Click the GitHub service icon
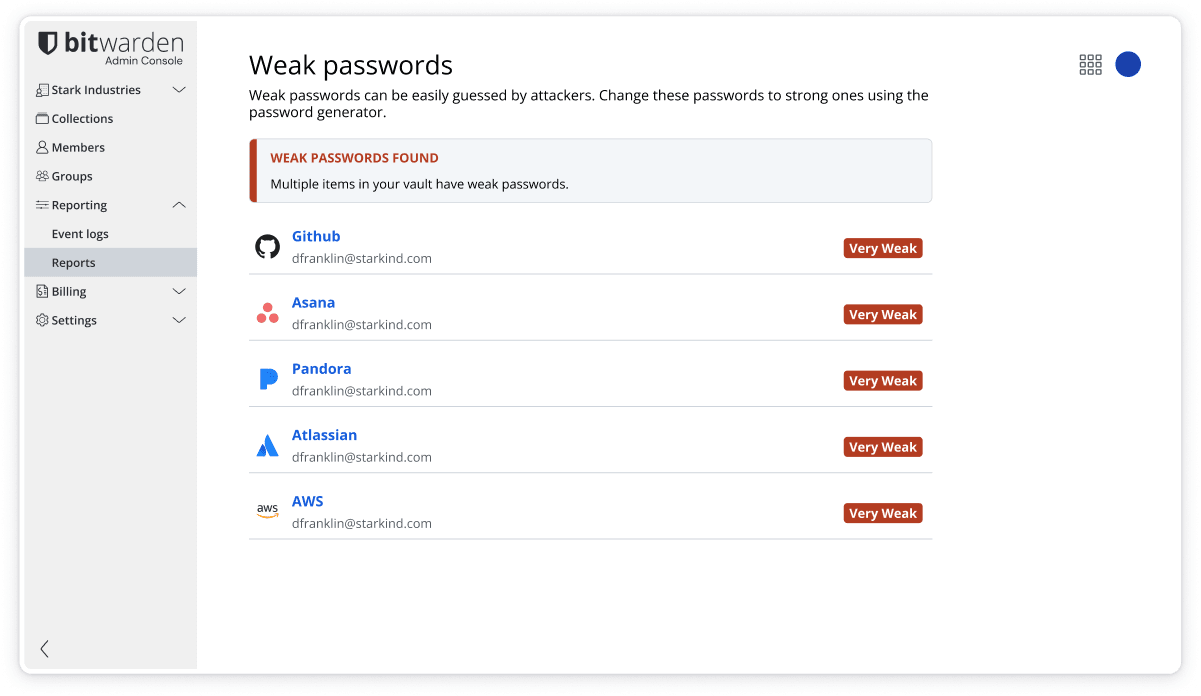This screenshot has height=696, width=1201. coord(267,245)
